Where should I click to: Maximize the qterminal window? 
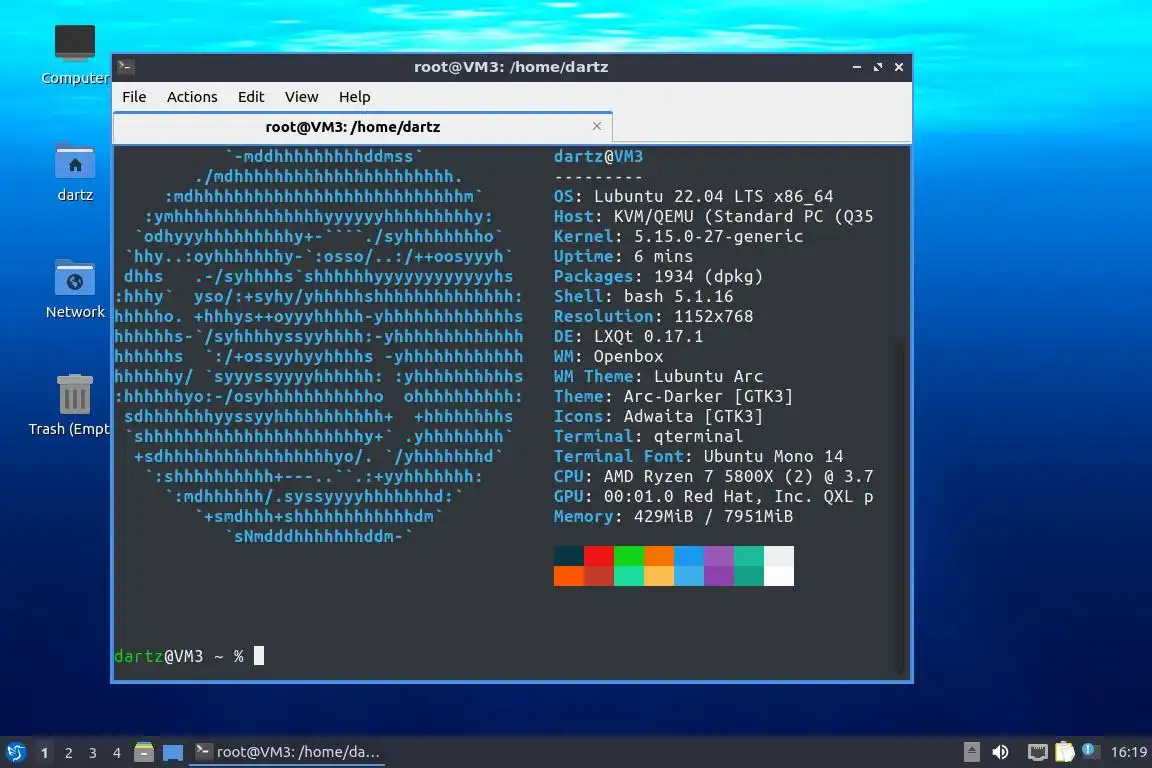point(878,67)
